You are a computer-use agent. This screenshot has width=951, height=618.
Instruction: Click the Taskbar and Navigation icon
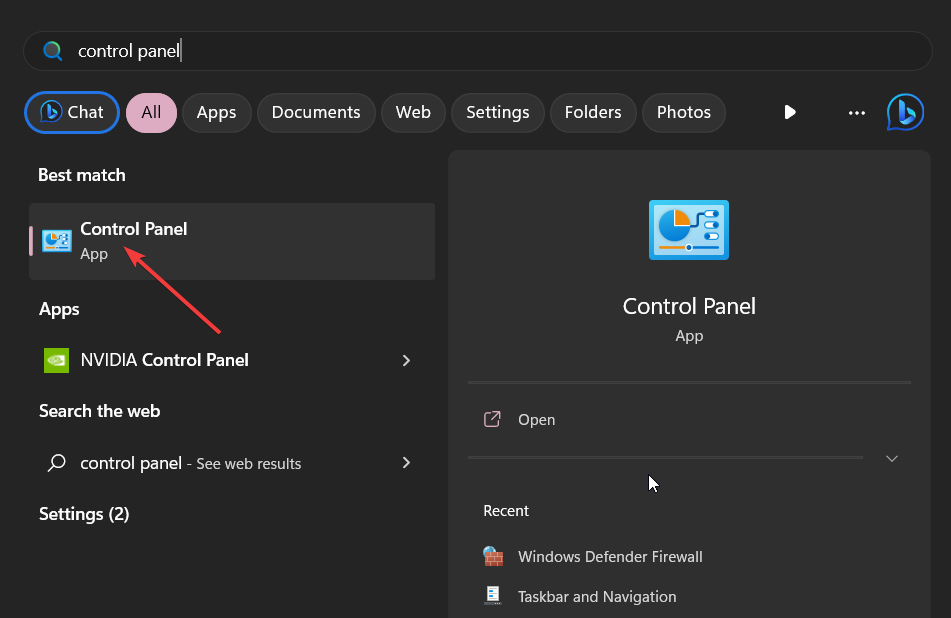click(x=493, y=596)
